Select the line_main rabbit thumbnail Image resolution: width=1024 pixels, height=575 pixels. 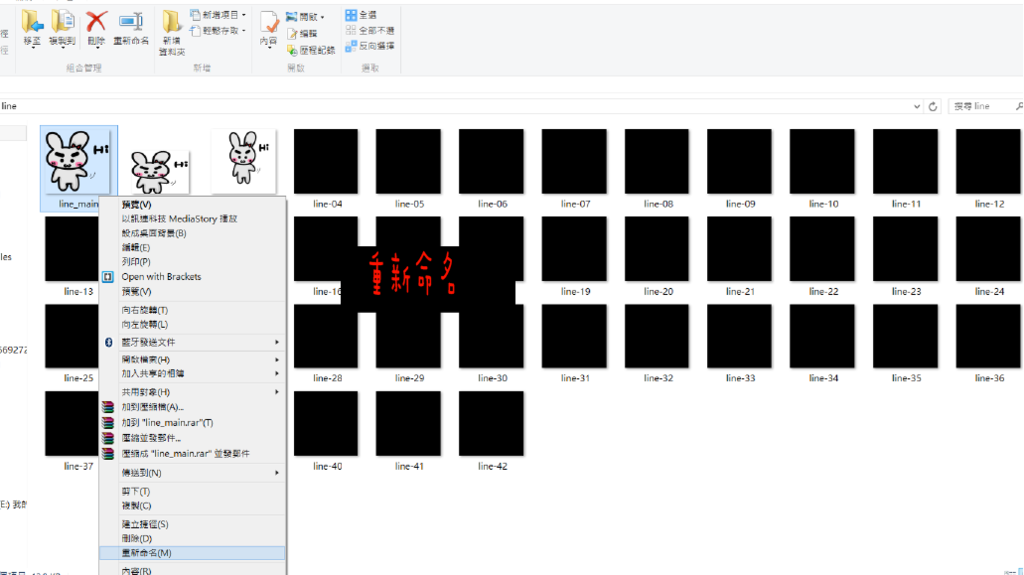[76, 161]
